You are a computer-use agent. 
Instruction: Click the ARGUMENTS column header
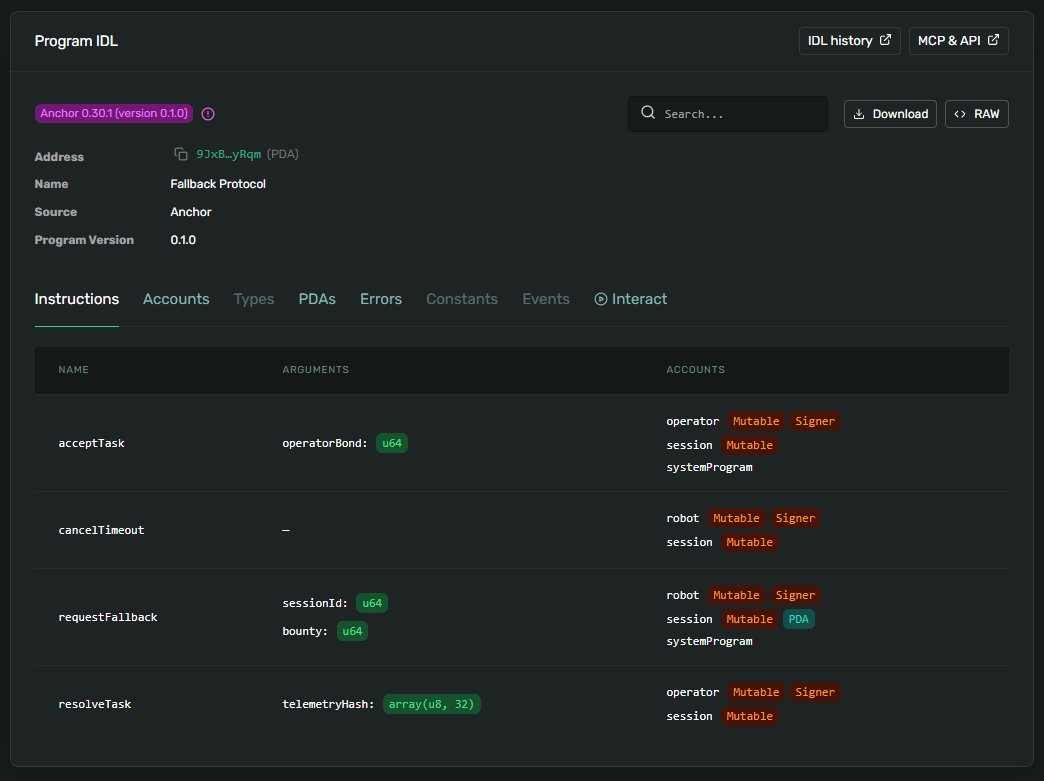[316, 370]
